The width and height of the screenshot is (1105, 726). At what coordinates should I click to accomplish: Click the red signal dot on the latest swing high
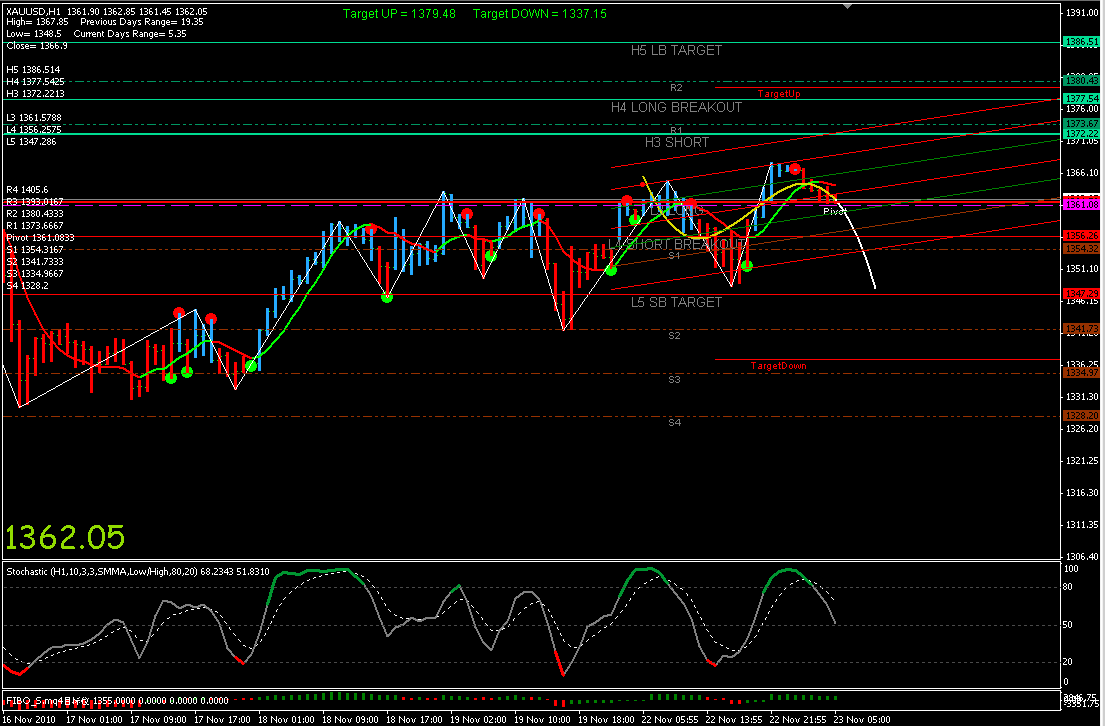[795, 169]
